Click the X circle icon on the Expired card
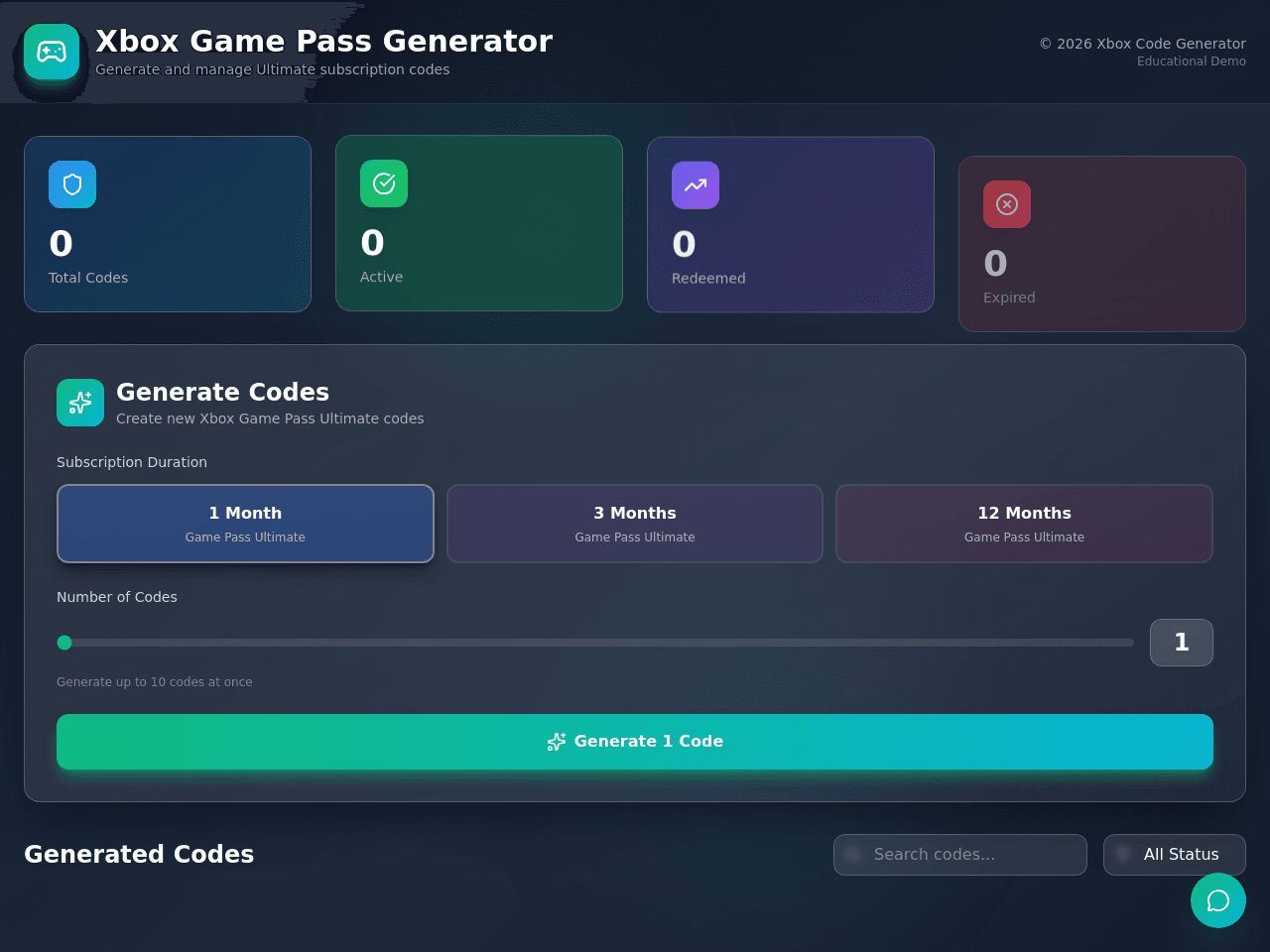 (x=1007, y=204)
